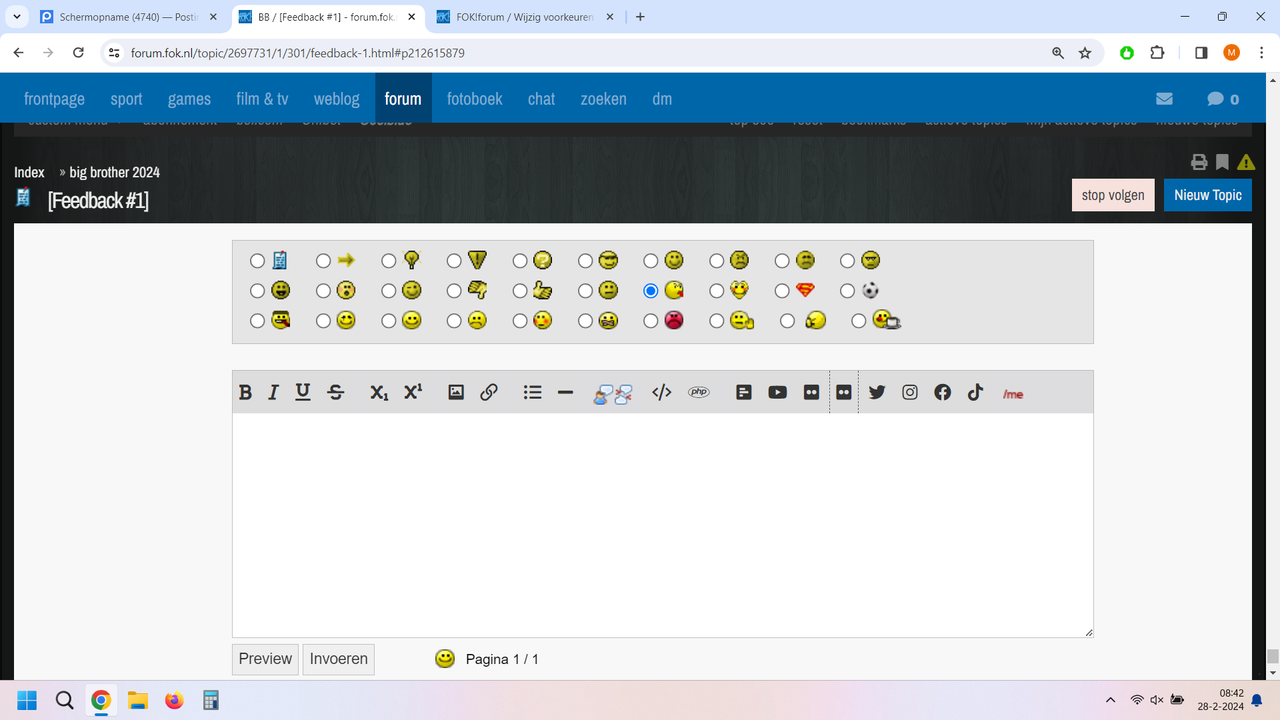Click the Preview button
The height and width of the screenshot is (720, 1280).
point(264,658)
